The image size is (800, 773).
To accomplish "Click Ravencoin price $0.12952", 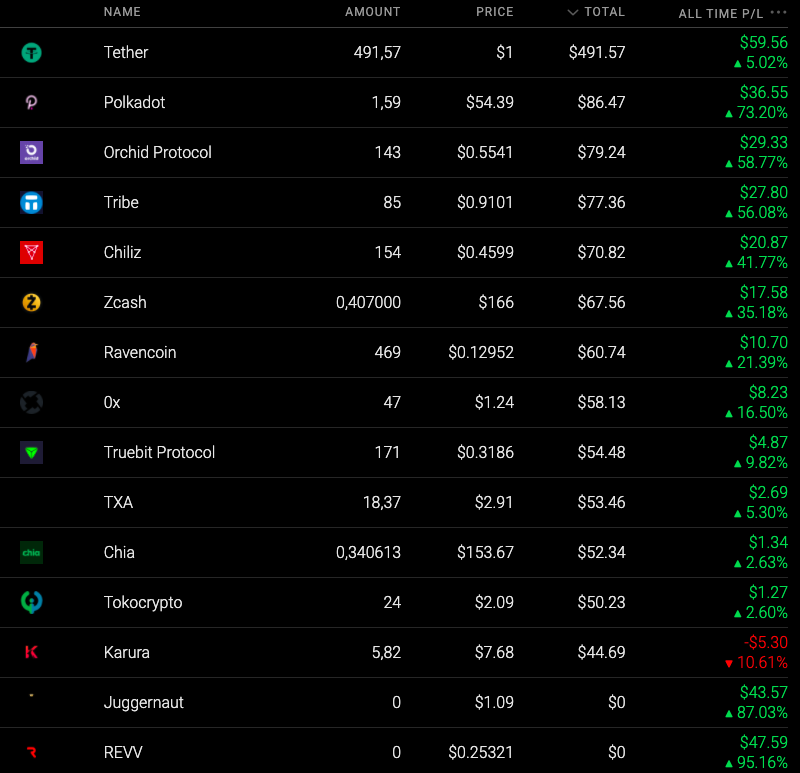I will point(481,353).
